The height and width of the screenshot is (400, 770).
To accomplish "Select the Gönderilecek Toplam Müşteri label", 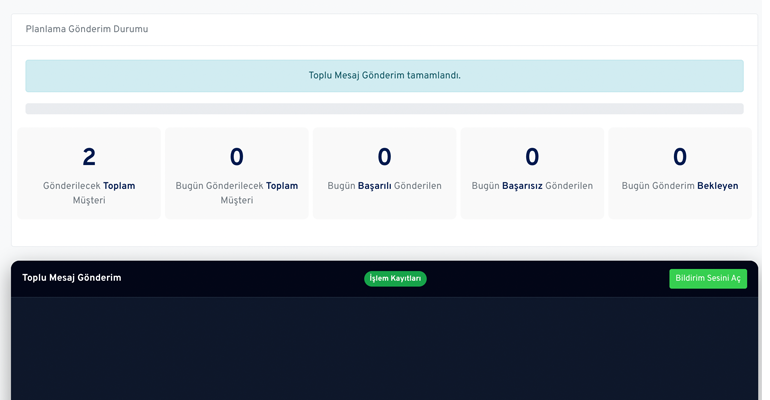I will [89, 193].
